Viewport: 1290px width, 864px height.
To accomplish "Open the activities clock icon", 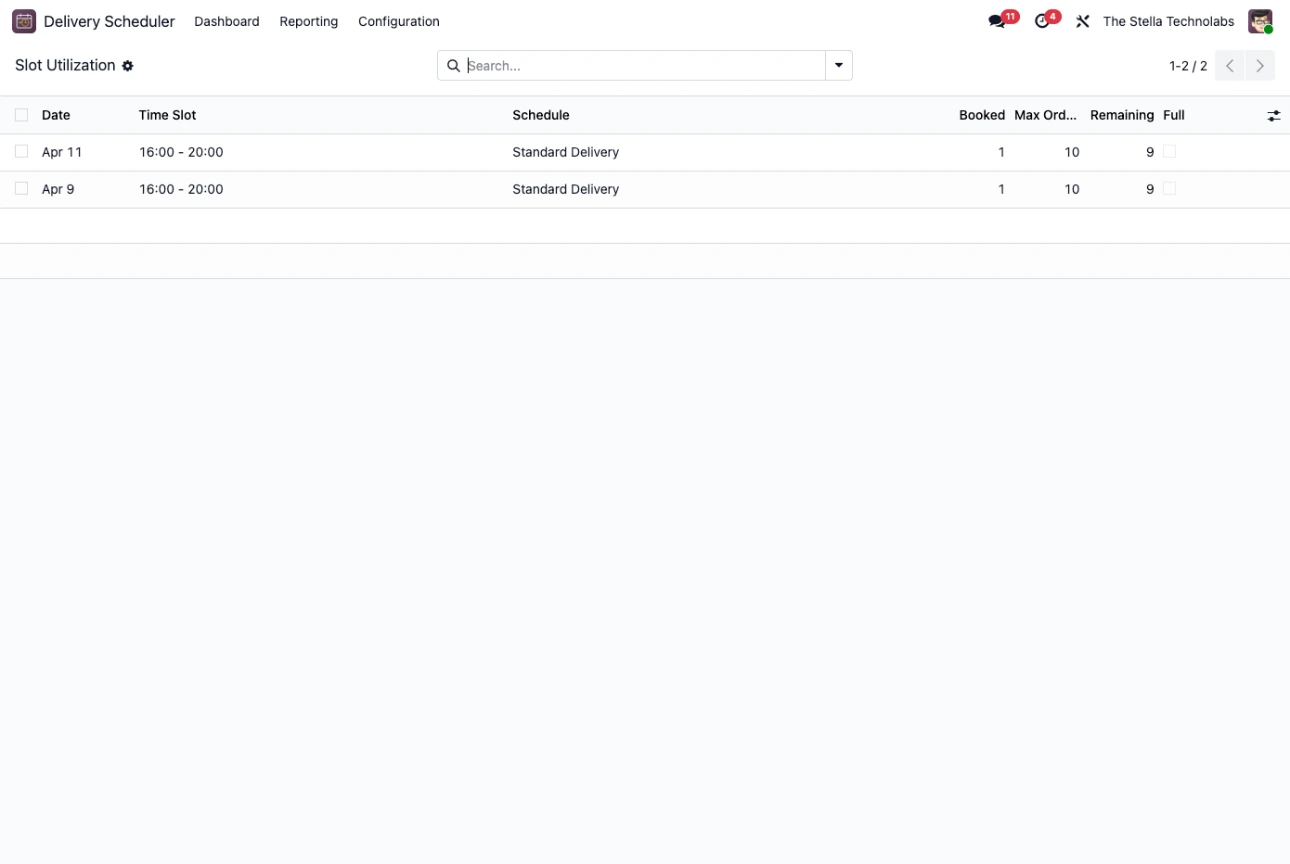I will (1042, 21).
